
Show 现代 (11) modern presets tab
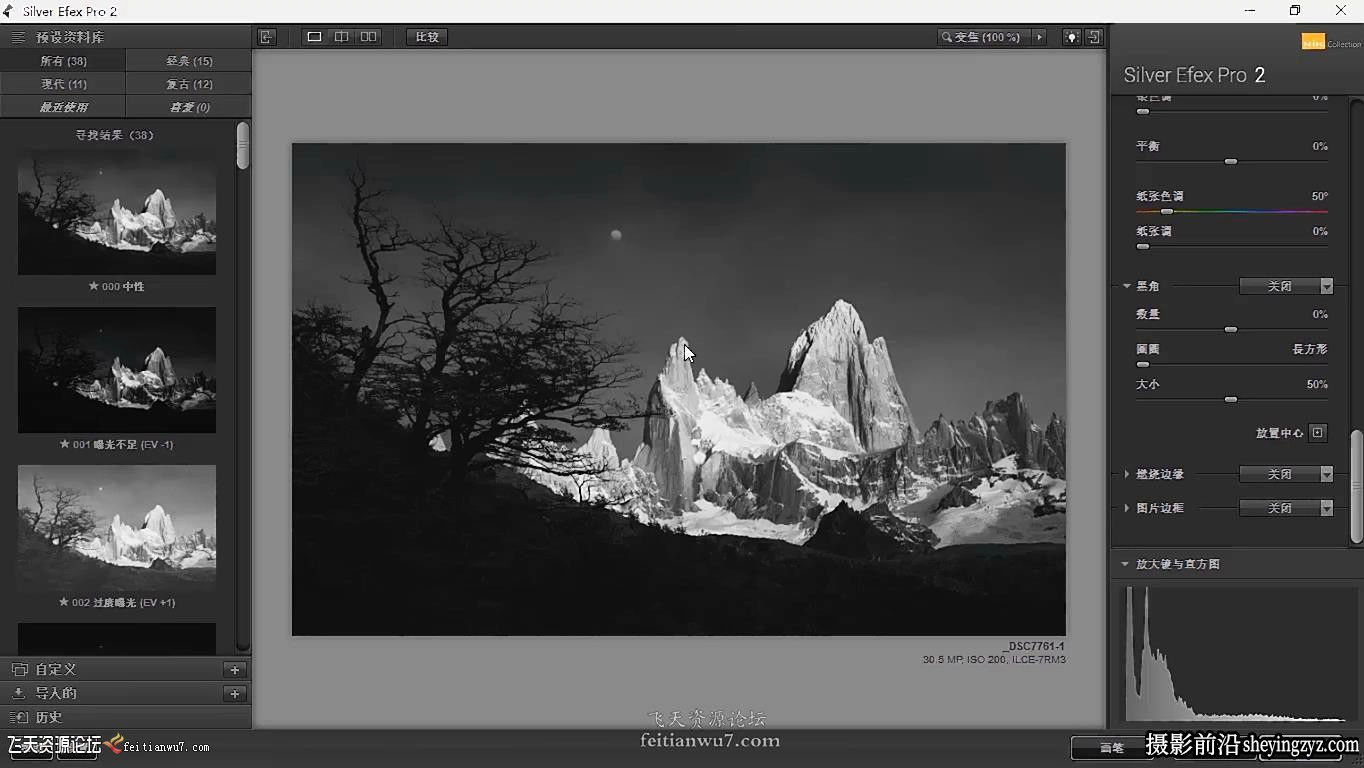(63, 84)
